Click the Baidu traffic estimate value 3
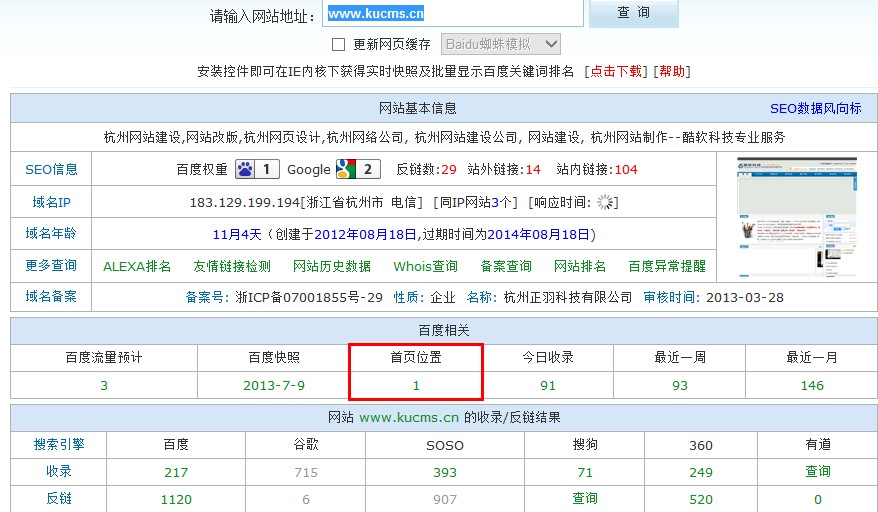Screen dimensions: 878x512 coord(104,385)
